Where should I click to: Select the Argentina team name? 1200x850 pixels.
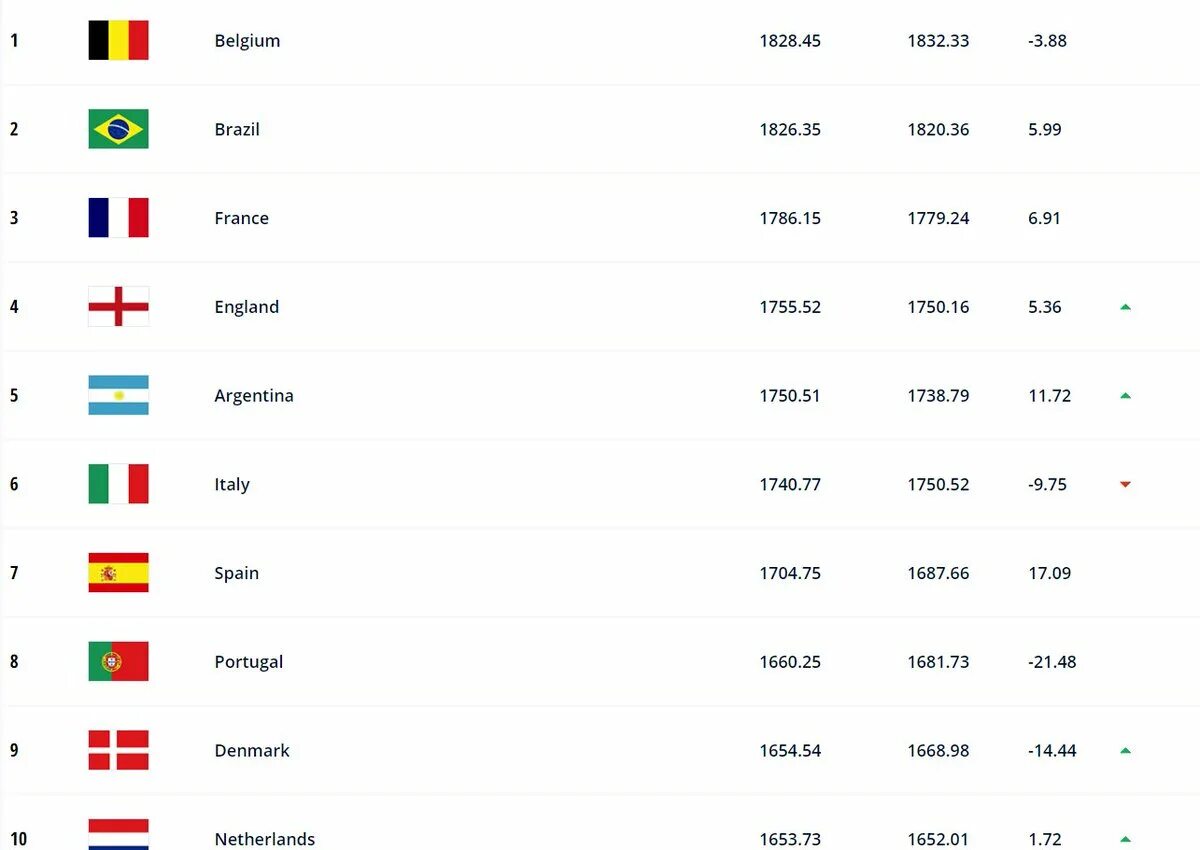point(254,396)
